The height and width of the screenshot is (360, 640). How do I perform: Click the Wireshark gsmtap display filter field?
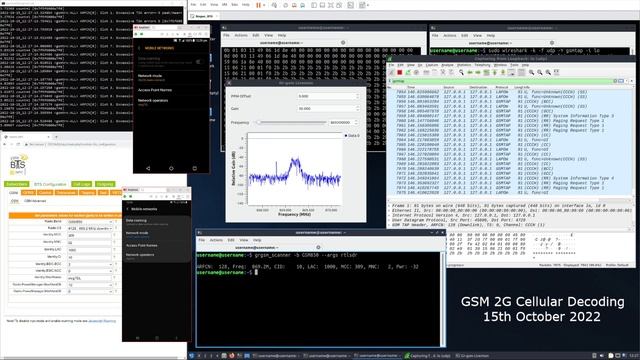pos(502,81)
